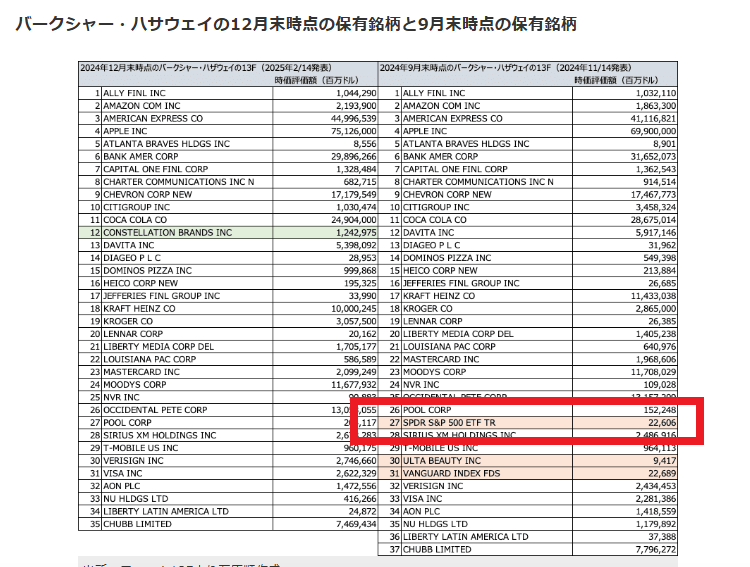750x567 pixels.
Task: Select Liberty Latin America value 37,388
Action: click(662, 537)
